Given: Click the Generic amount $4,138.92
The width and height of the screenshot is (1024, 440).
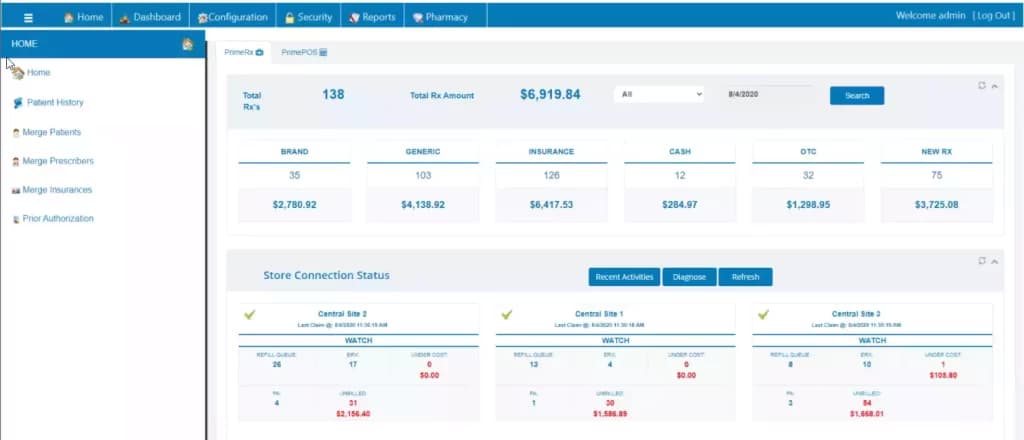Looking at the screenshot, I should click(x=423, y=204).
